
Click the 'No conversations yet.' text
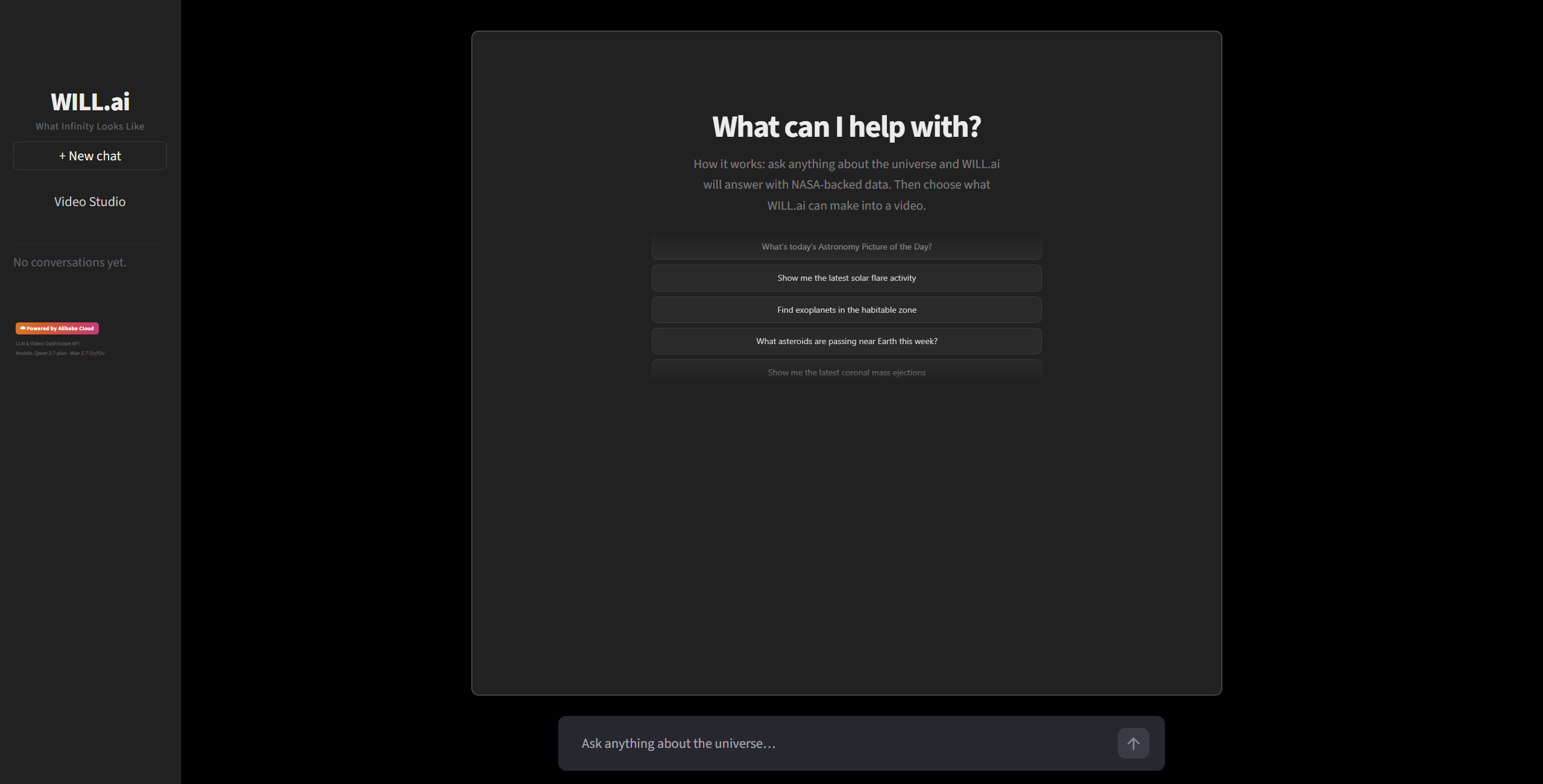70,262
